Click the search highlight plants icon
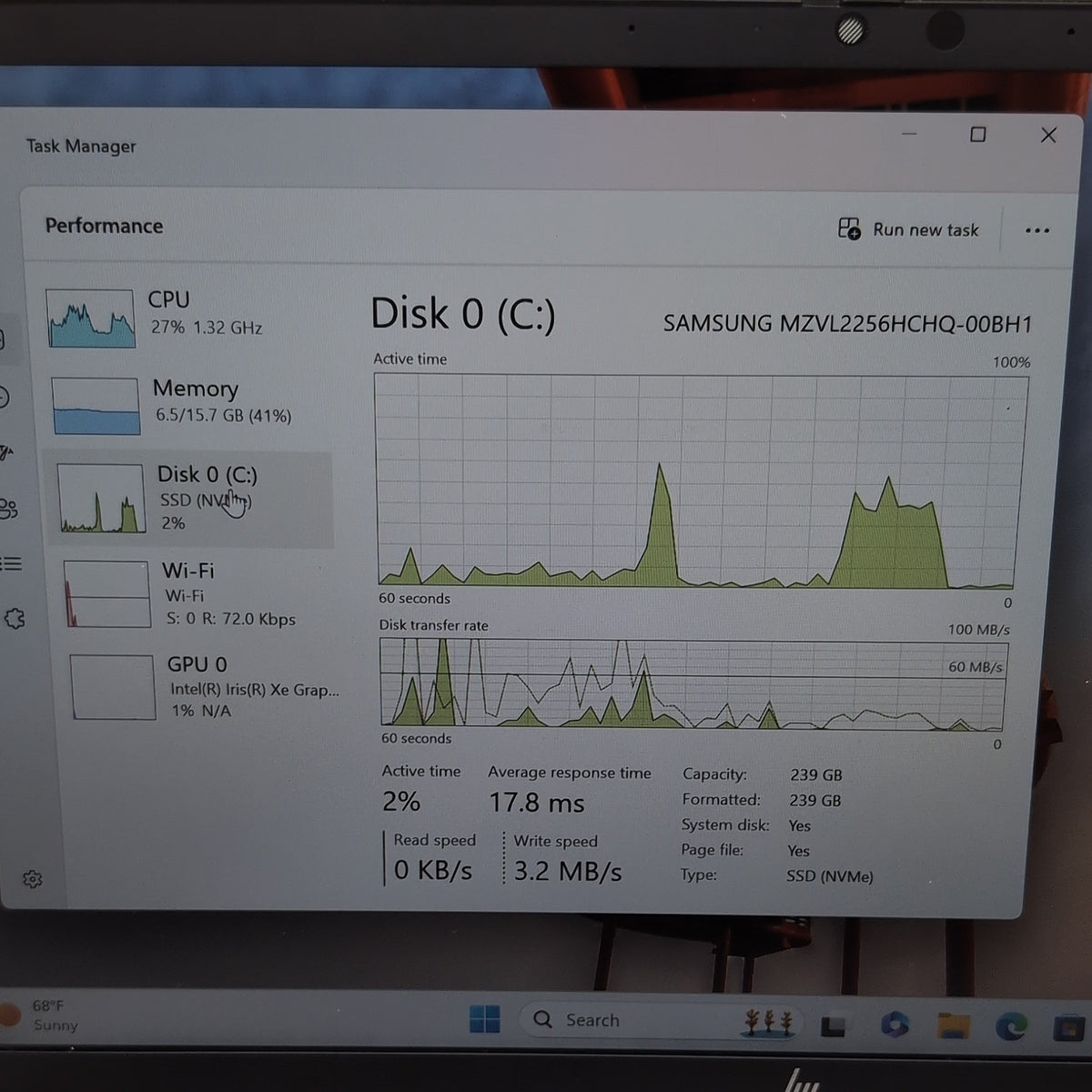The width and height of the screenshot is (1092, 1092). point(770,1021)
